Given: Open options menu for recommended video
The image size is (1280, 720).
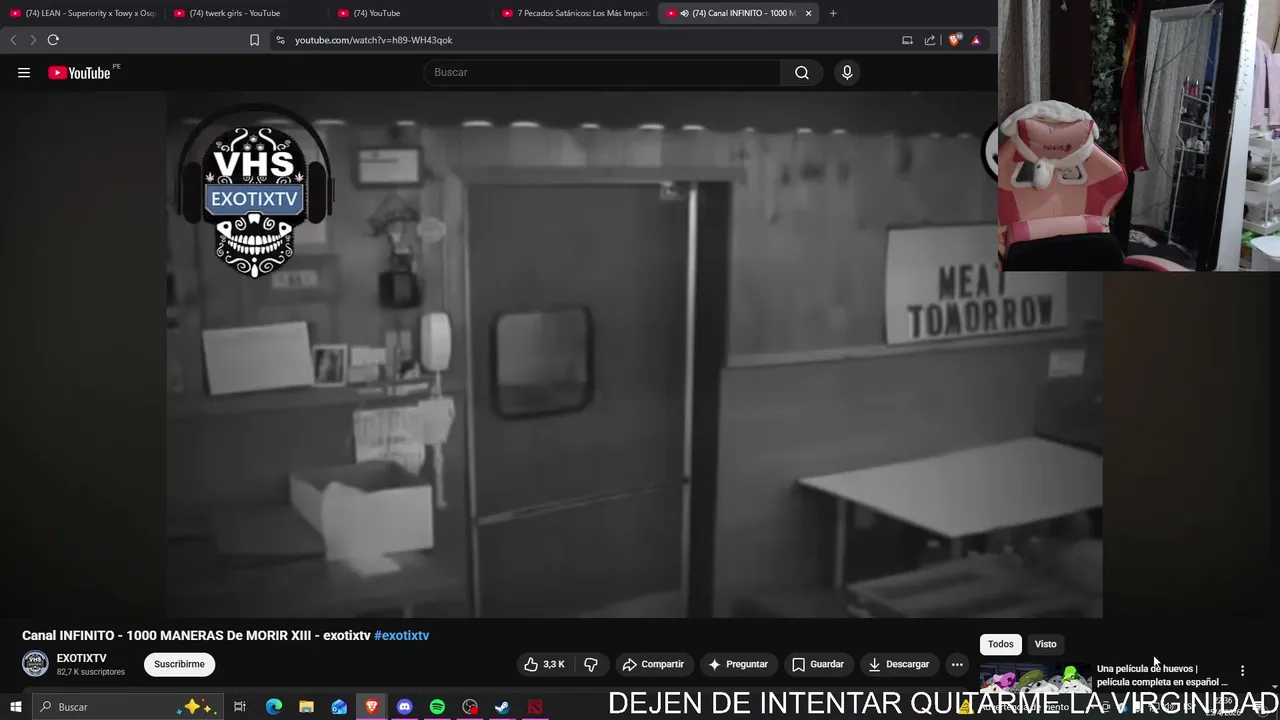Looking at the screenshot, I should click(x=1242, y=671).
